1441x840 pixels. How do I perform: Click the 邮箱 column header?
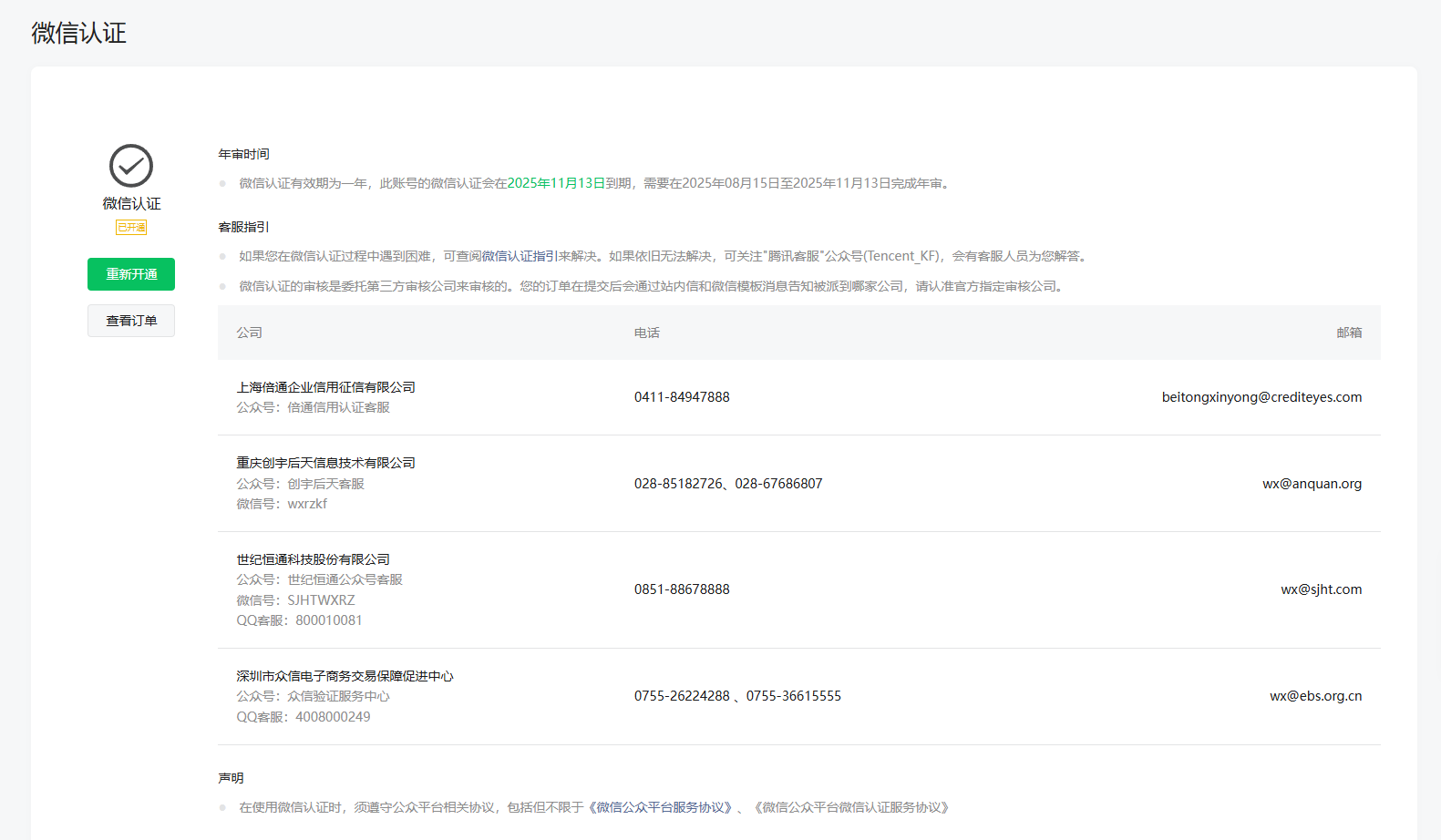pos(1349,333)
